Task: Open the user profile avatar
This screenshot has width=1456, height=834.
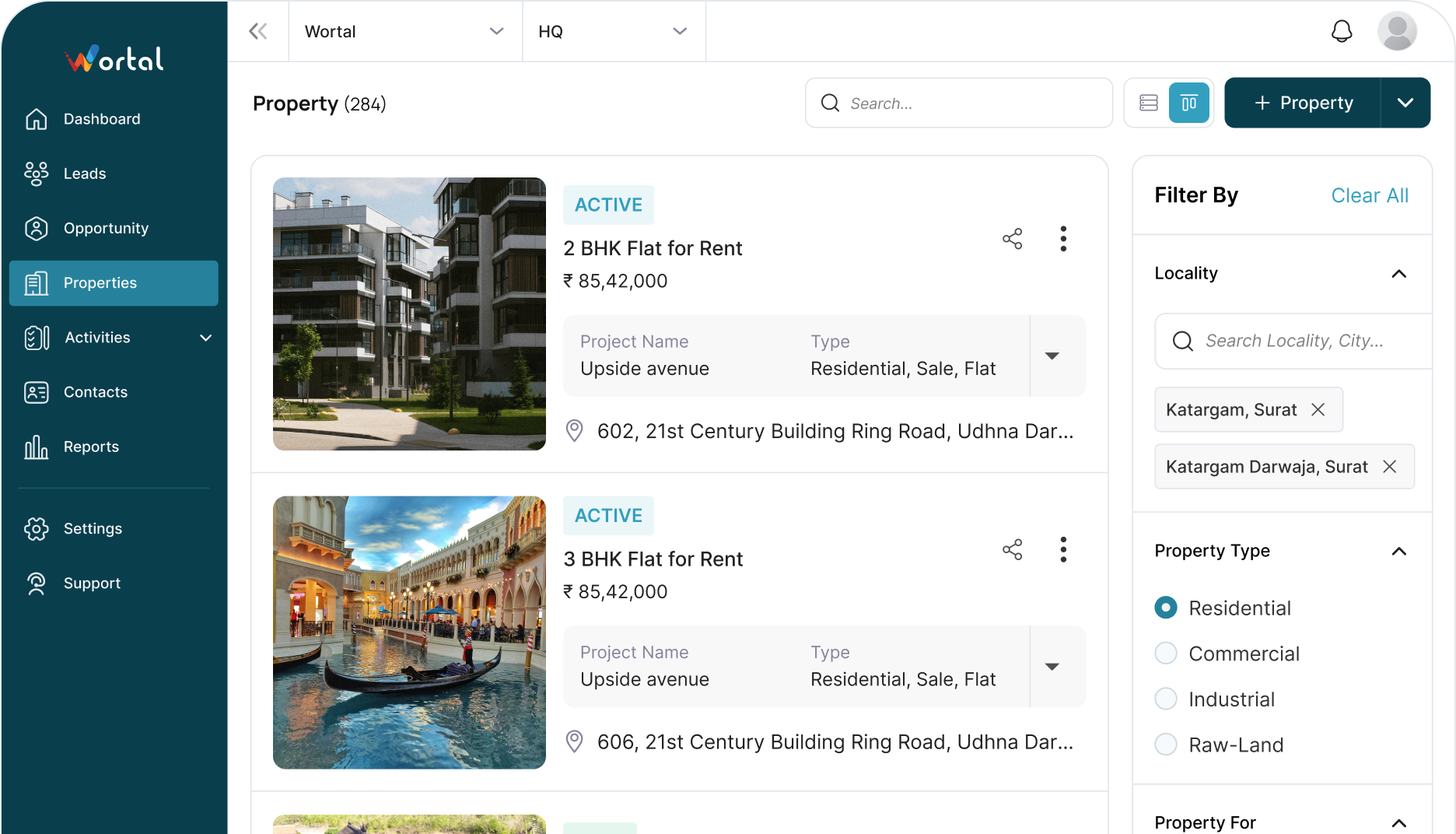Action: point(1397,31)
